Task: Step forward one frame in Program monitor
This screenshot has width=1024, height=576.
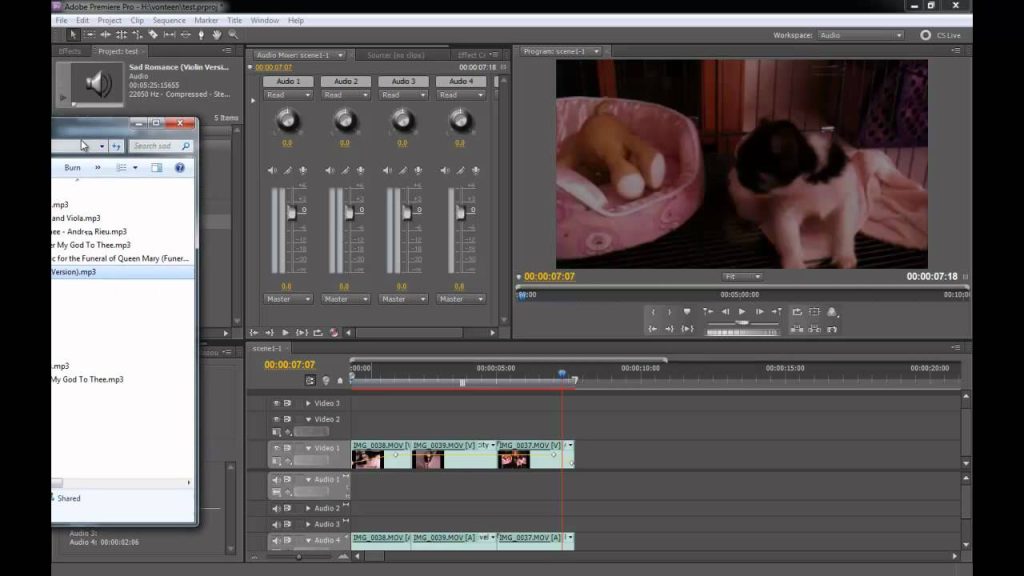Action: tap(760, 312)
